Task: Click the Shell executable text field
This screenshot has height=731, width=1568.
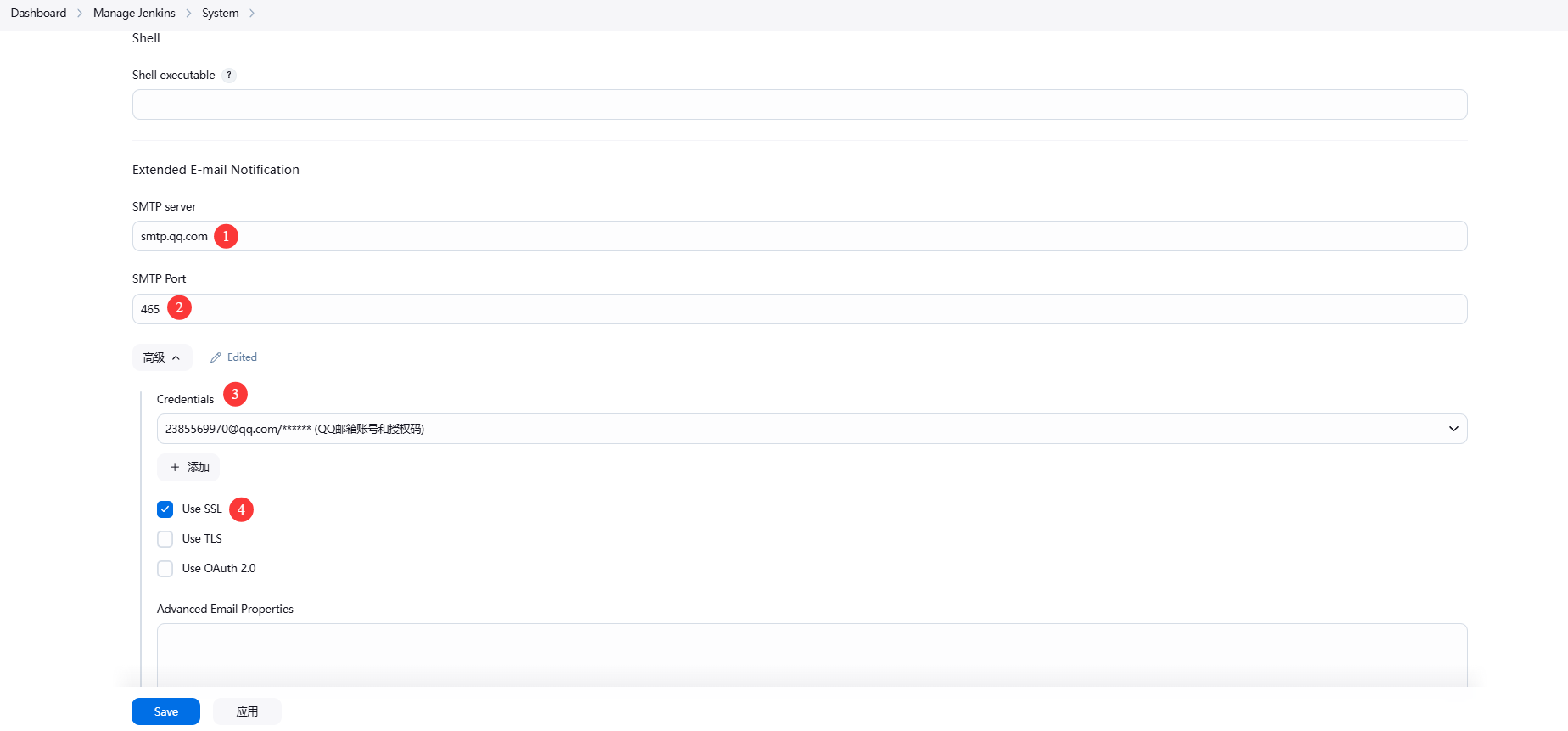Action: (799, 104)
